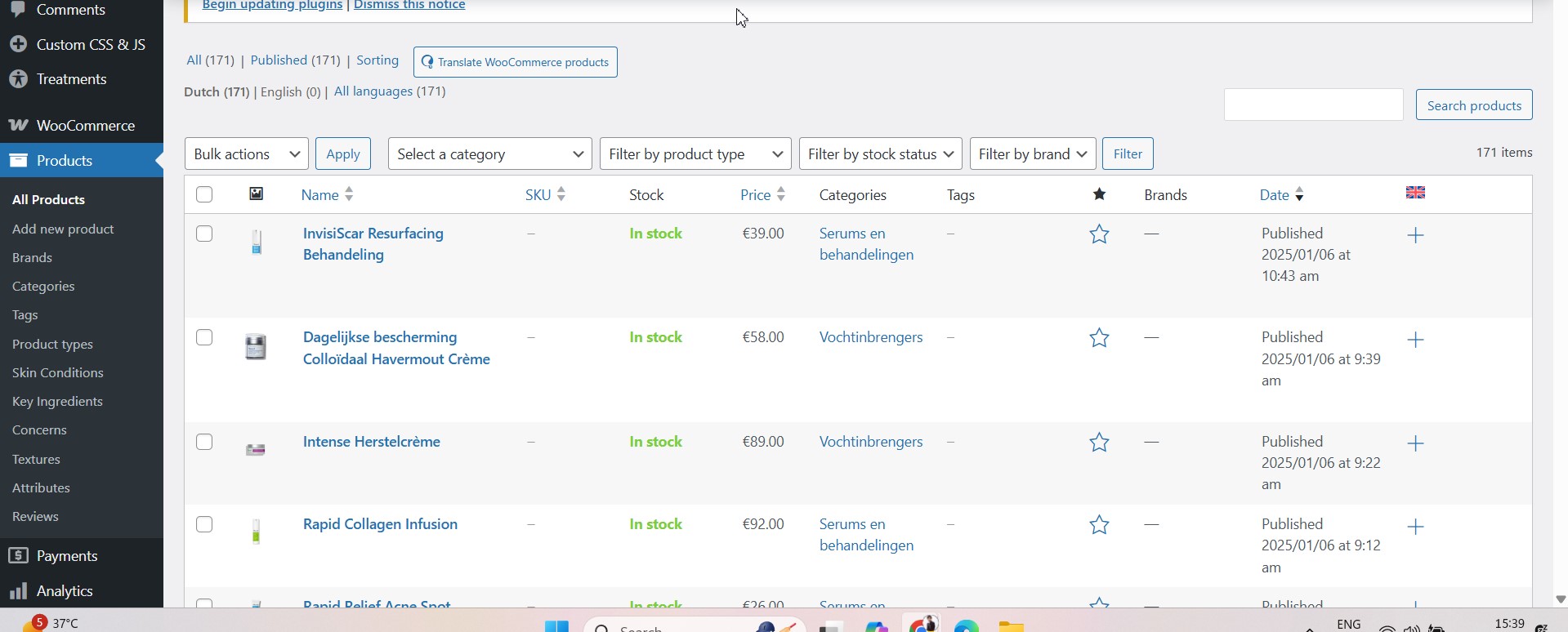Toggle featured star for Intense Herstelcrème

coord(1100,443)
